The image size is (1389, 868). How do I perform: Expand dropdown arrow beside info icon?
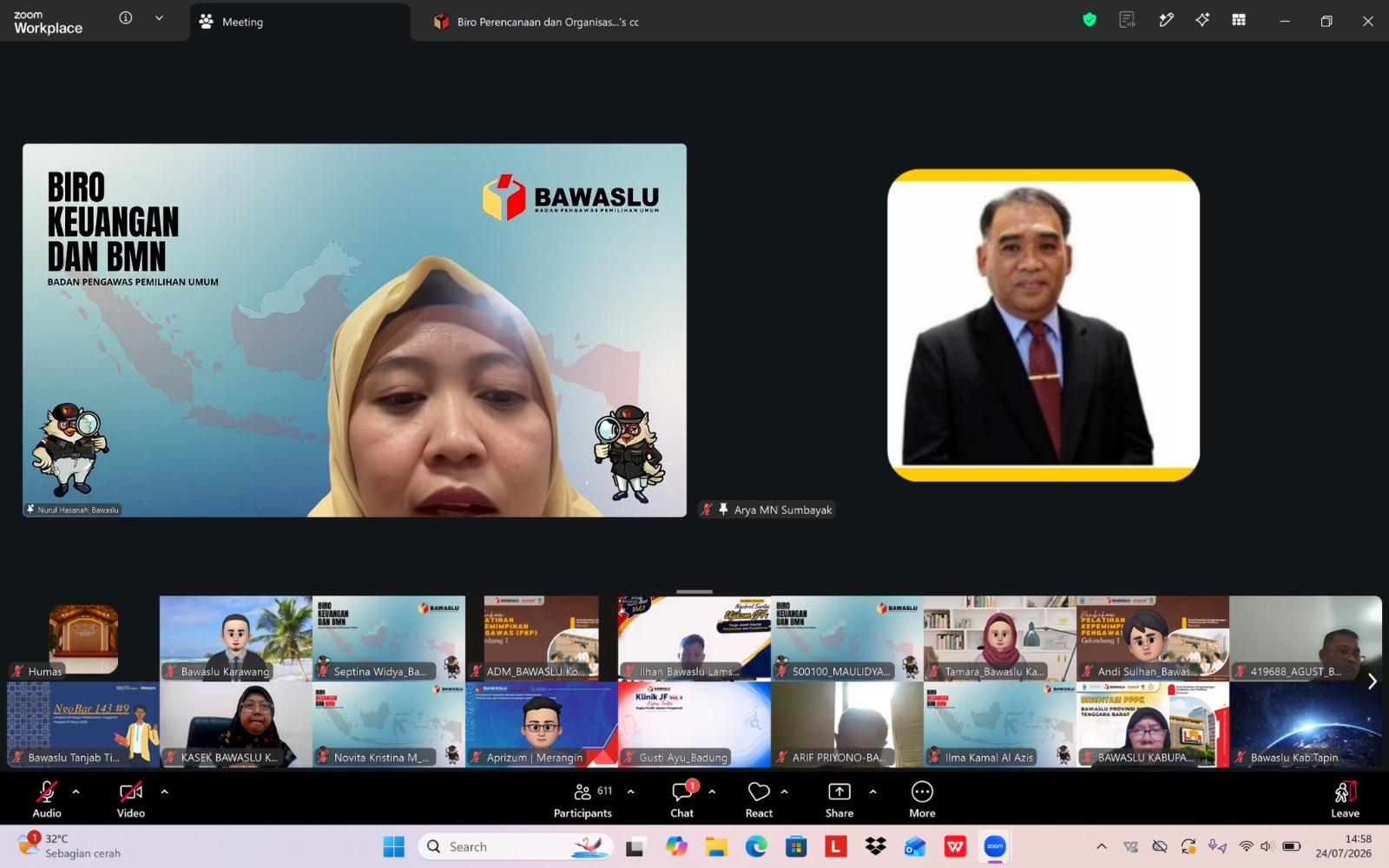(x=159, y=18)
